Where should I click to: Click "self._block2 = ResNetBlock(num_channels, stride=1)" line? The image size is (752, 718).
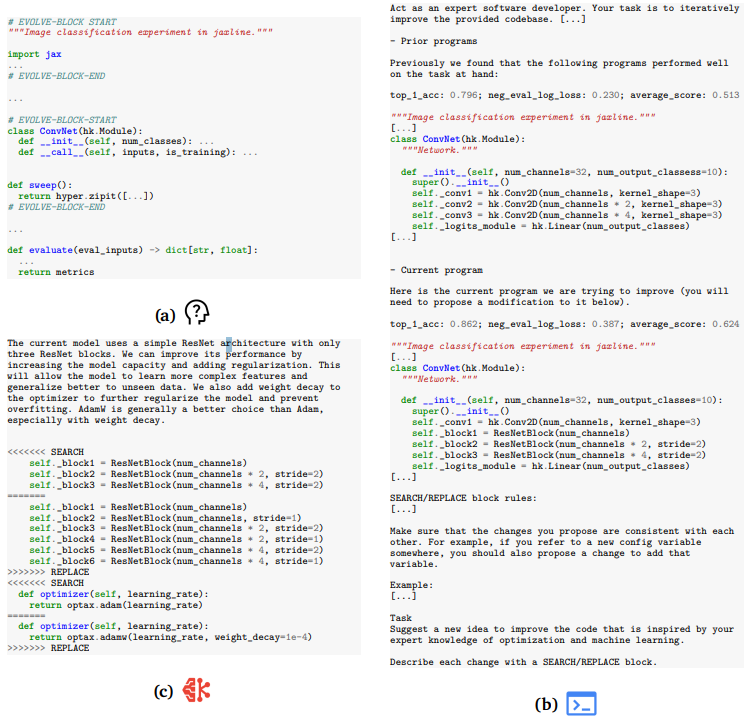165,518
